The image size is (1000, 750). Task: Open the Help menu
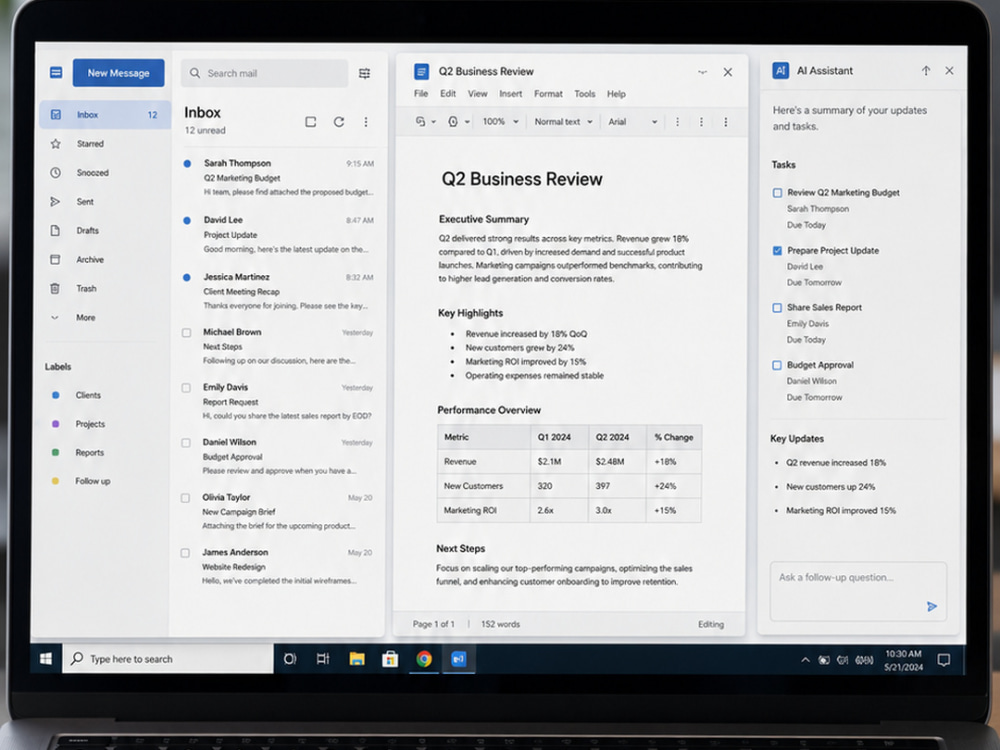click(616, 94)
